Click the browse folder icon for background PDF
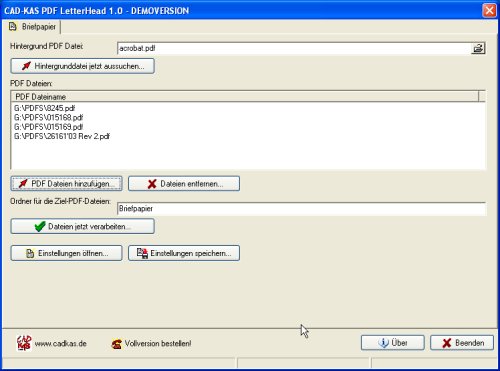 [478, 48]
